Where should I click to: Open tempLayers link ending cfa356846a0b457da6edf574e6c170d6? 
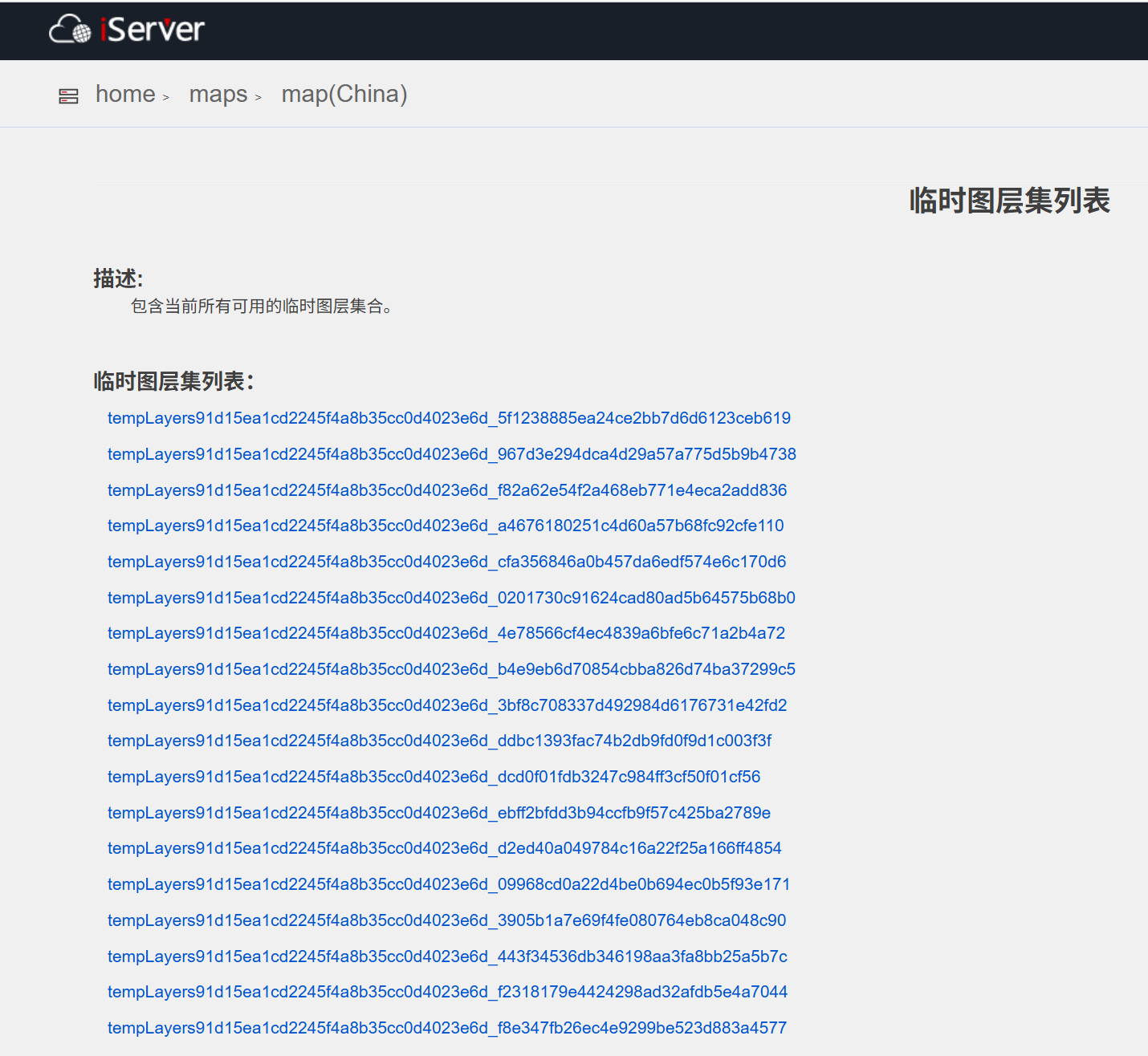tap(447, 562)
